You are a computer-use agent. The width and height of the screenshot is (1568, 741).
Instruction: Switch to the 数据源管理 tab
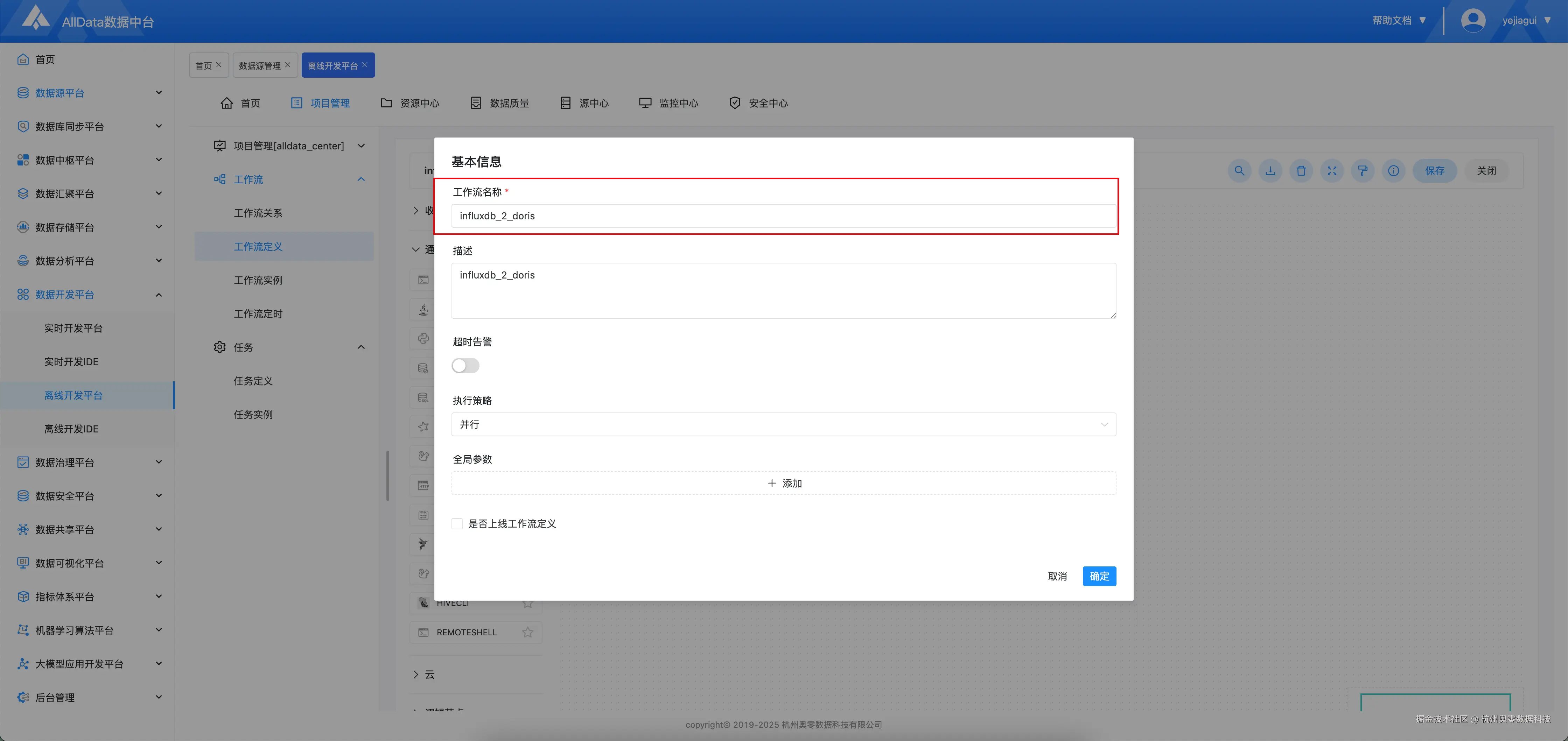coord(260,64)
